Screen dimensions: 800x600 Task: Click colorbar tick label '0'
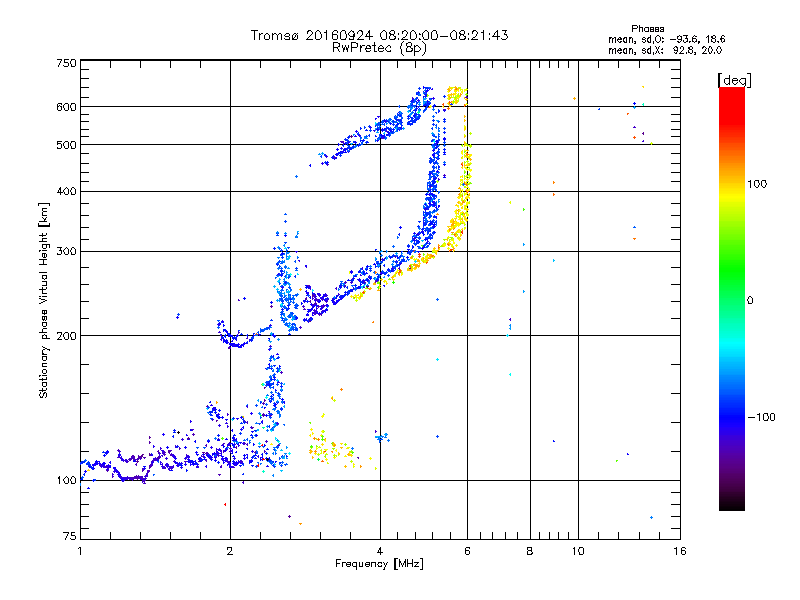[x=750, y=300]
